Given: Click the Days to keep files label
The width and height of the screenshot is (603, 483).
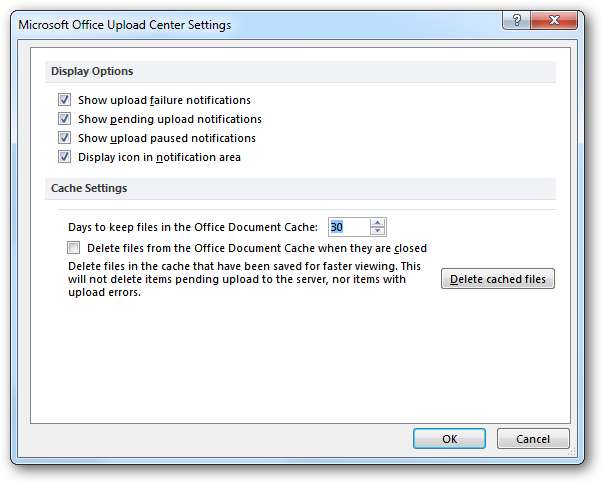Looking at the screenshot, I should tap(192, 227).
